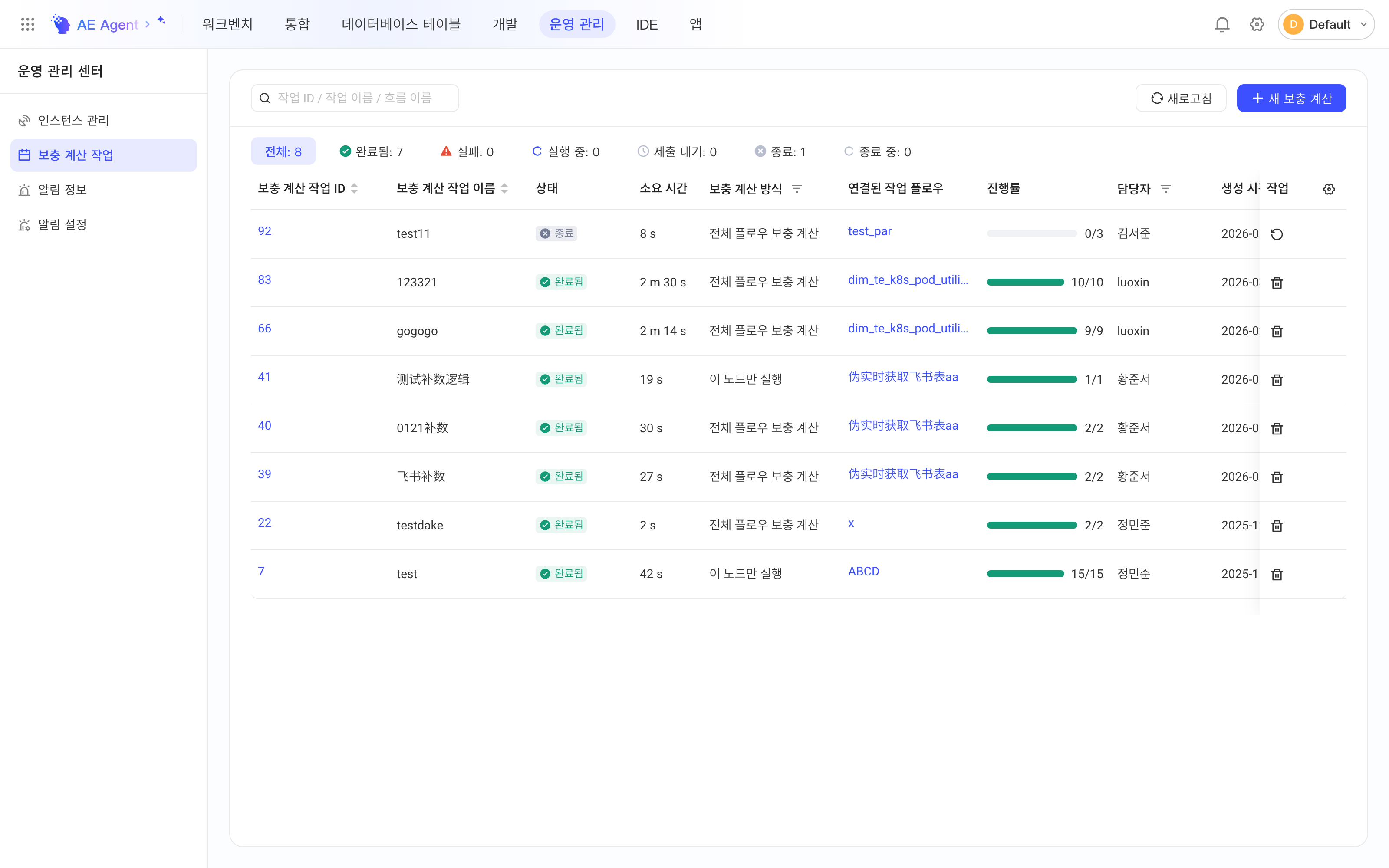Open the 개발 top menu
Image resolution: width=1389 pixels, height=868 pixels.
(x=505, y=24)
